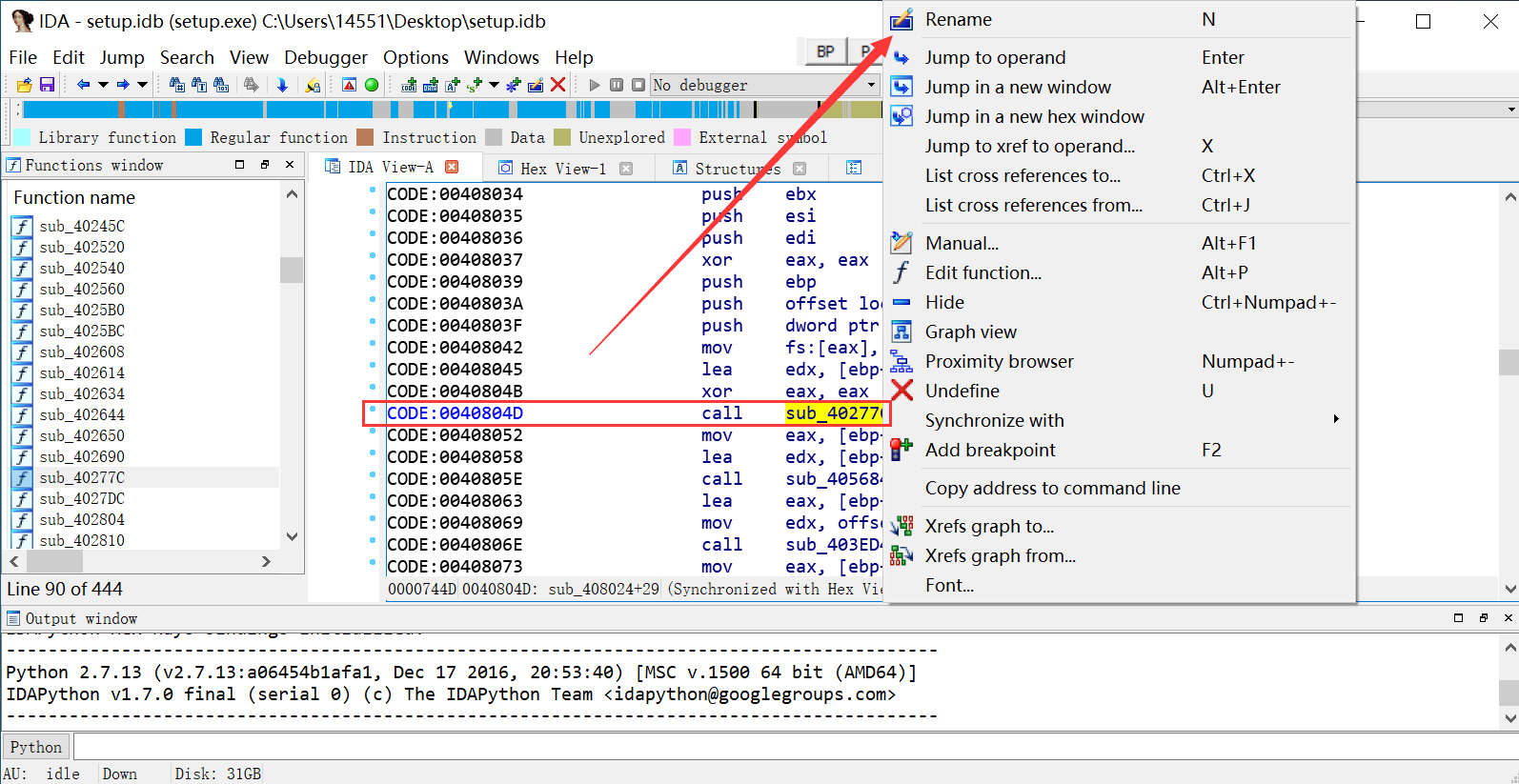
Task: Click the Regular function blue legend swatch
Action: pos(193,137)
